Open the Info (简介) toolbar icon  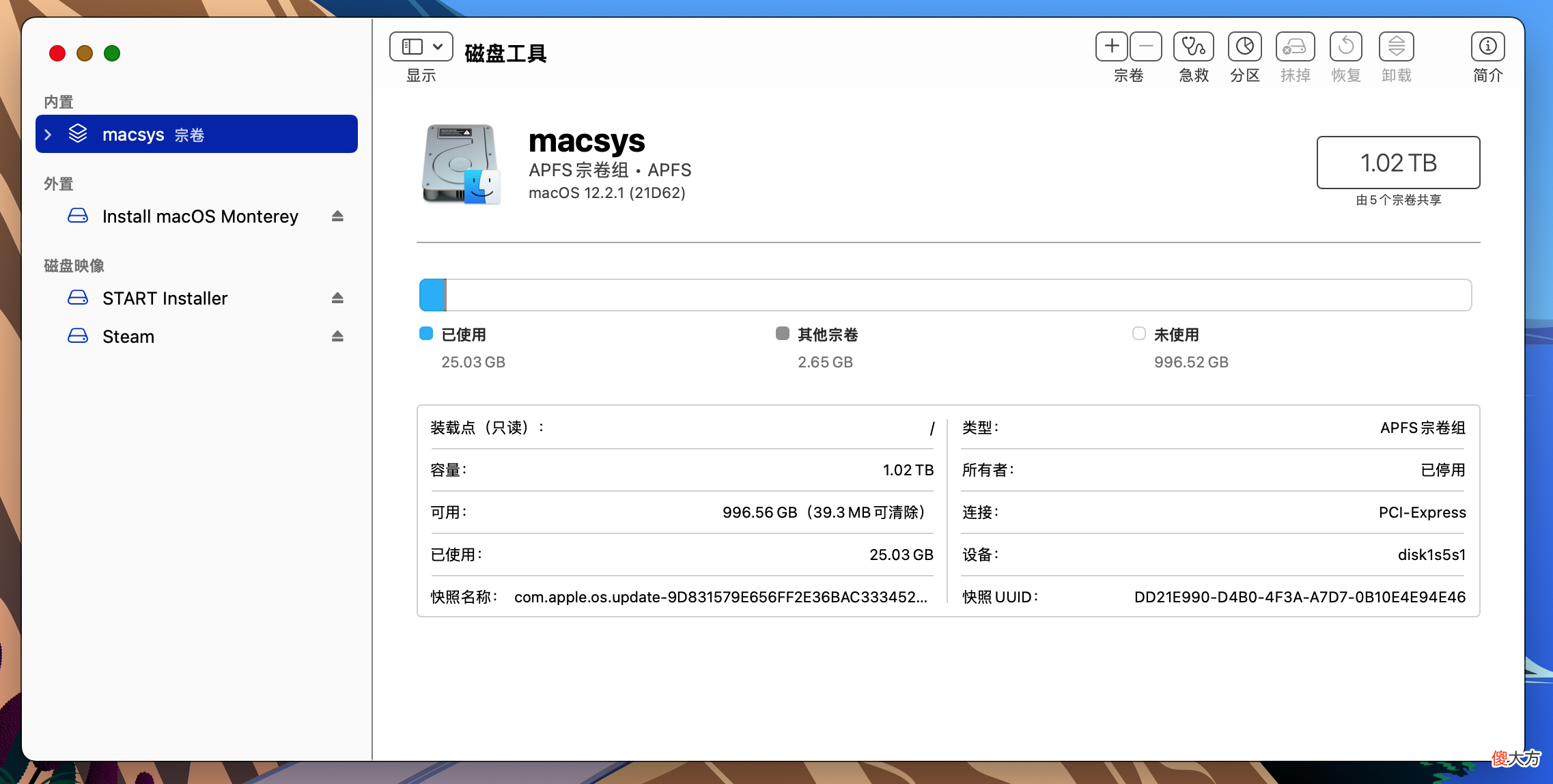pyautogui.click(x=1487, y=46)
